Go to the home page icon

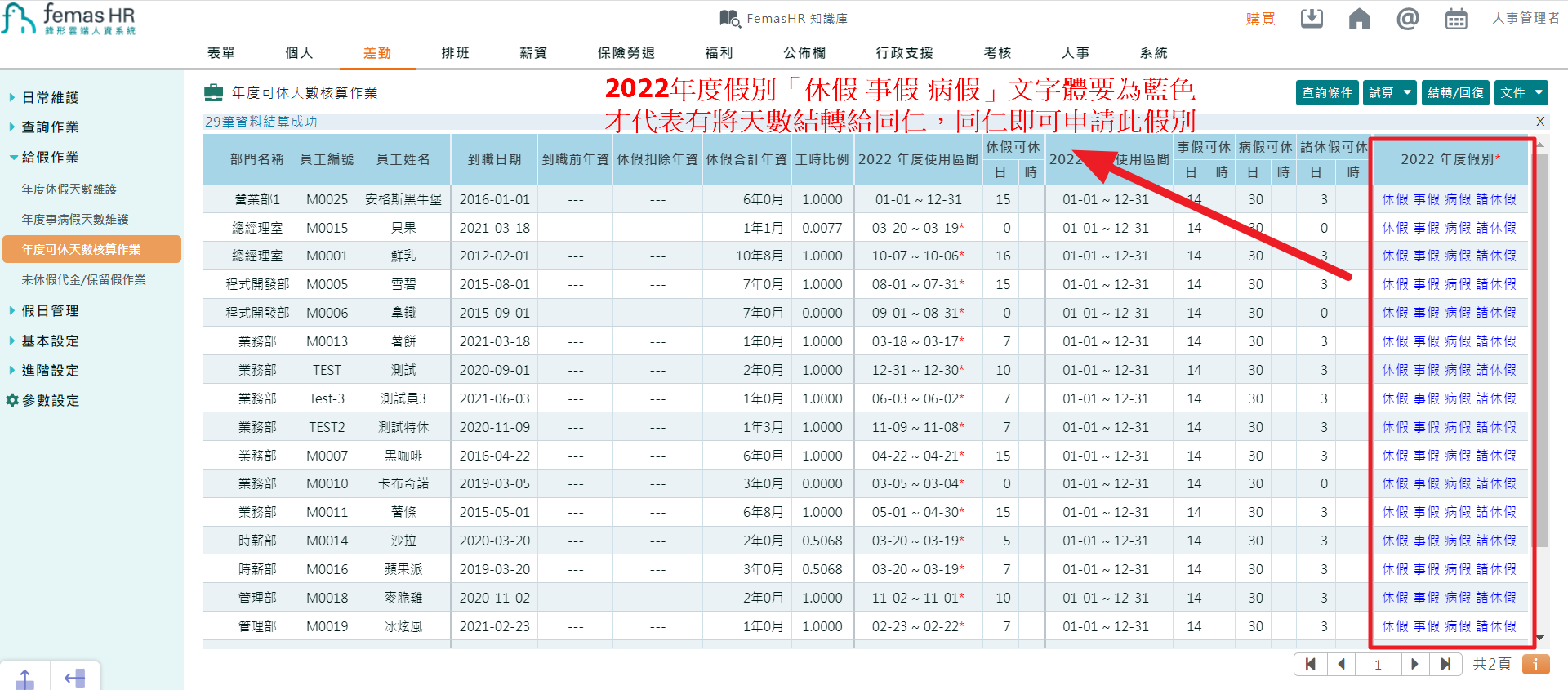1359,18
